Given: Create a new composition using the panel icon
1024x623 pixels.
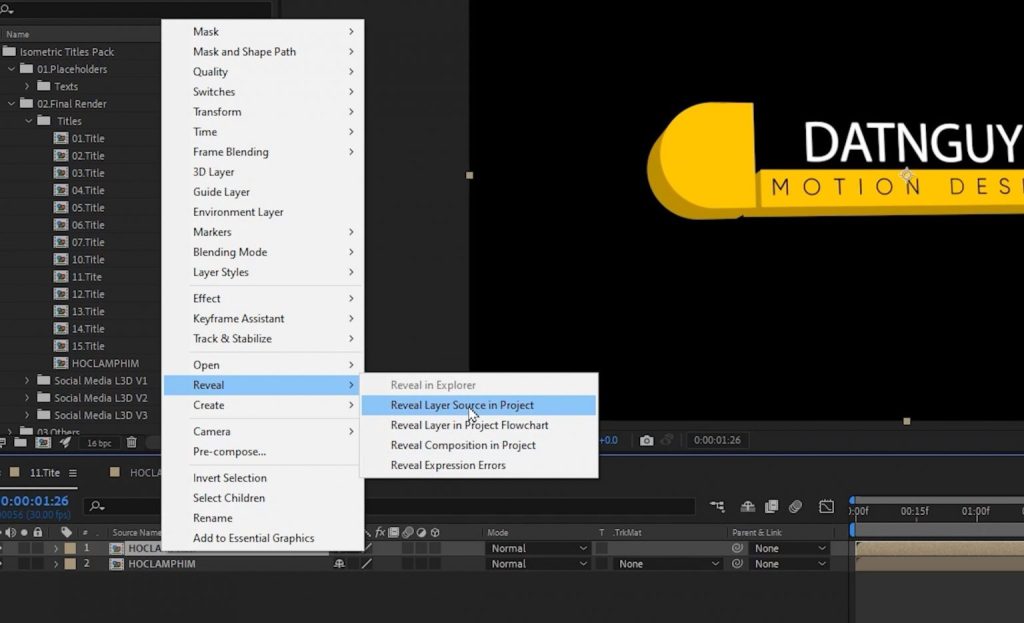Looking at the screenshot, I should [43, 442].
